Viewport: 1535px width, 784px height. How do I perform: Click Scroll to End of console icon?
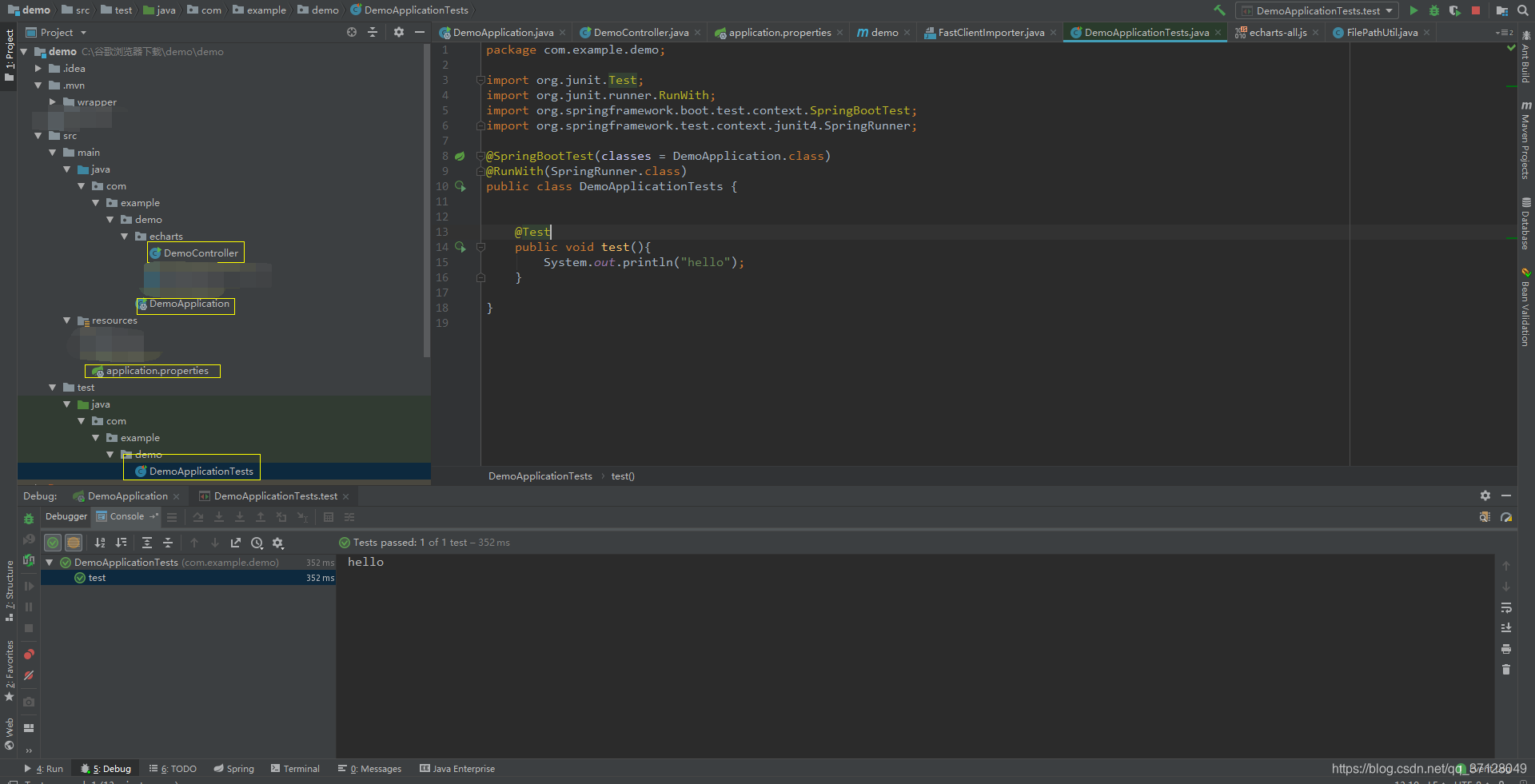[x=1506, y=628]
